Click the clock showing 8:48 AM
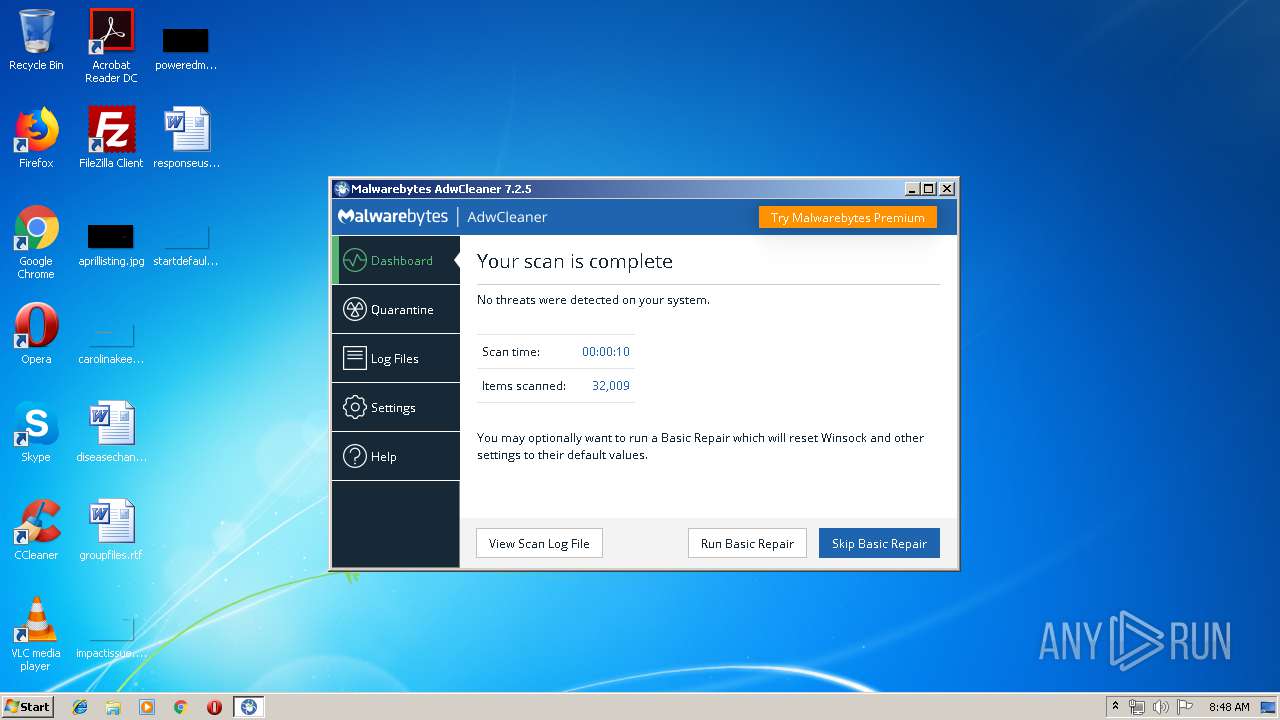 click(1229, 707)
